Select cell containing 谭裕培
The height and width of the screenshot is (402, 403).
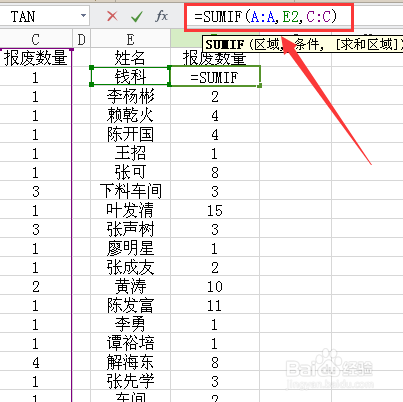pyautogui.click(x=130, y=343)
